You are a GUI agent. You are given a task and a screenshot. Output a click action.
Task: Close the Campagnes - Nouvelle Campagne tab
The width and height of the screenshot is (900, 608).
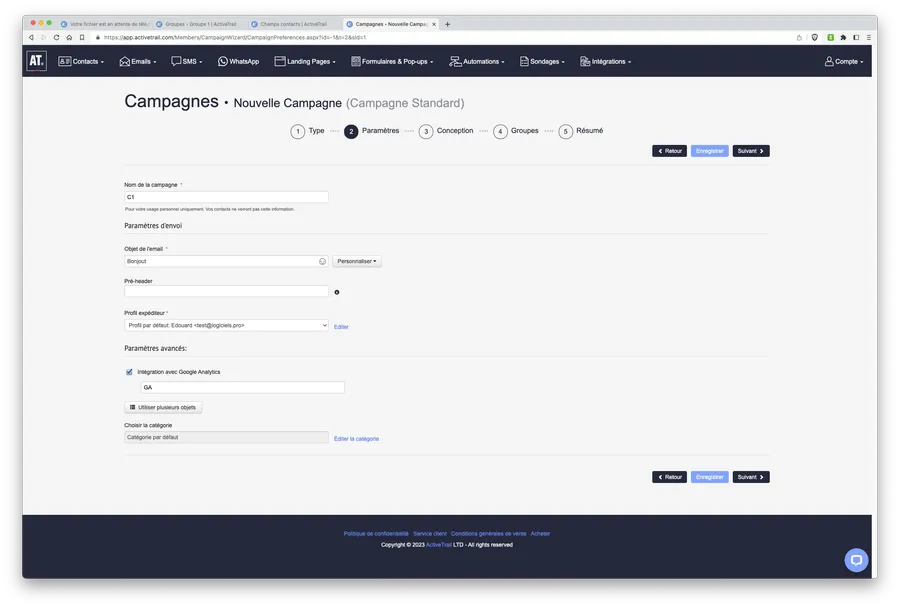(434, 24)
